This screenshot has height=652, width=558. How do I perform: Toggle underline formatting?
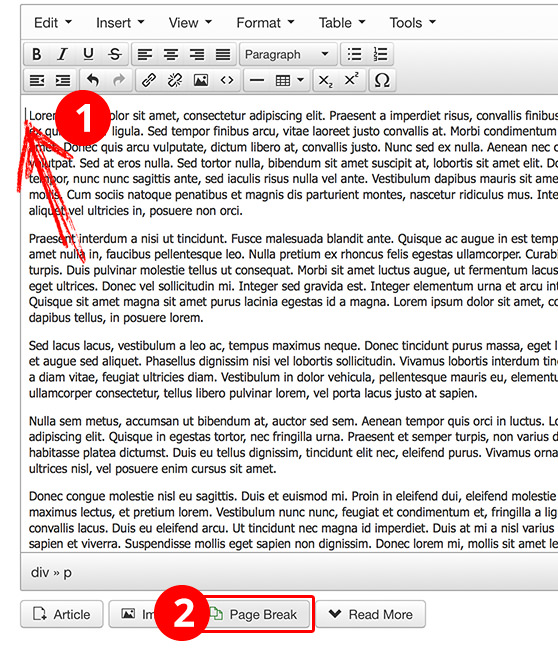(x=88, y=54)
